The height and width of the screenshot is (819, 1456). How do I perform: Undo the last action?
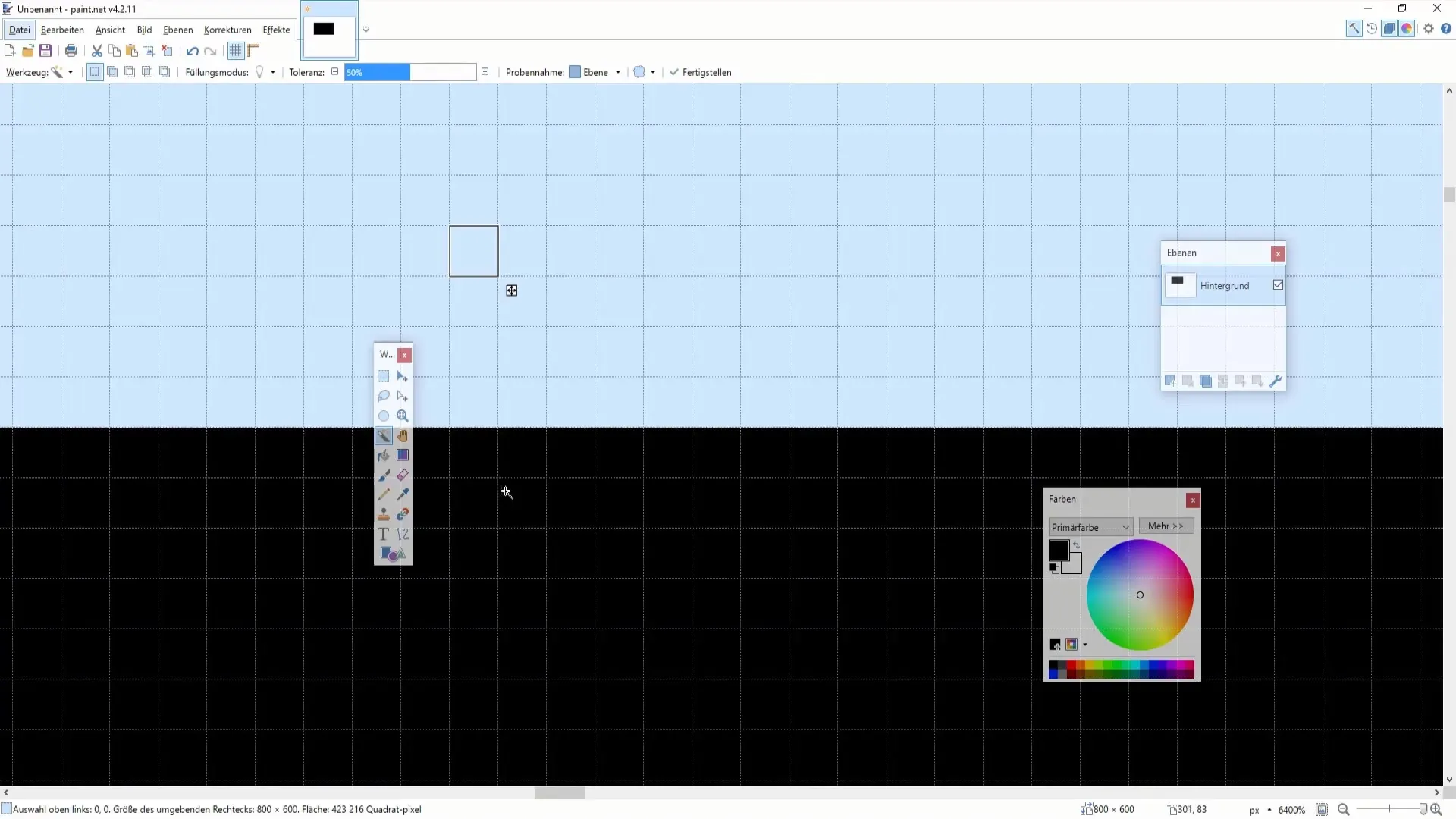193,51
